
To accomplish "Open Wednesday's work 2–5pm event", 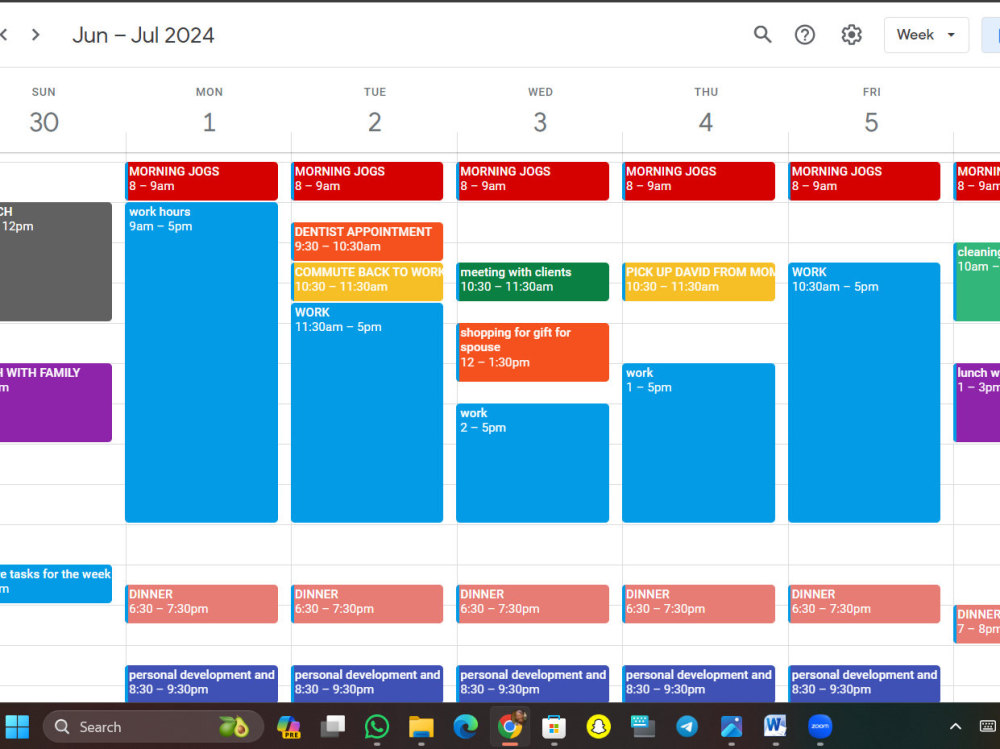I will point(533,463).
